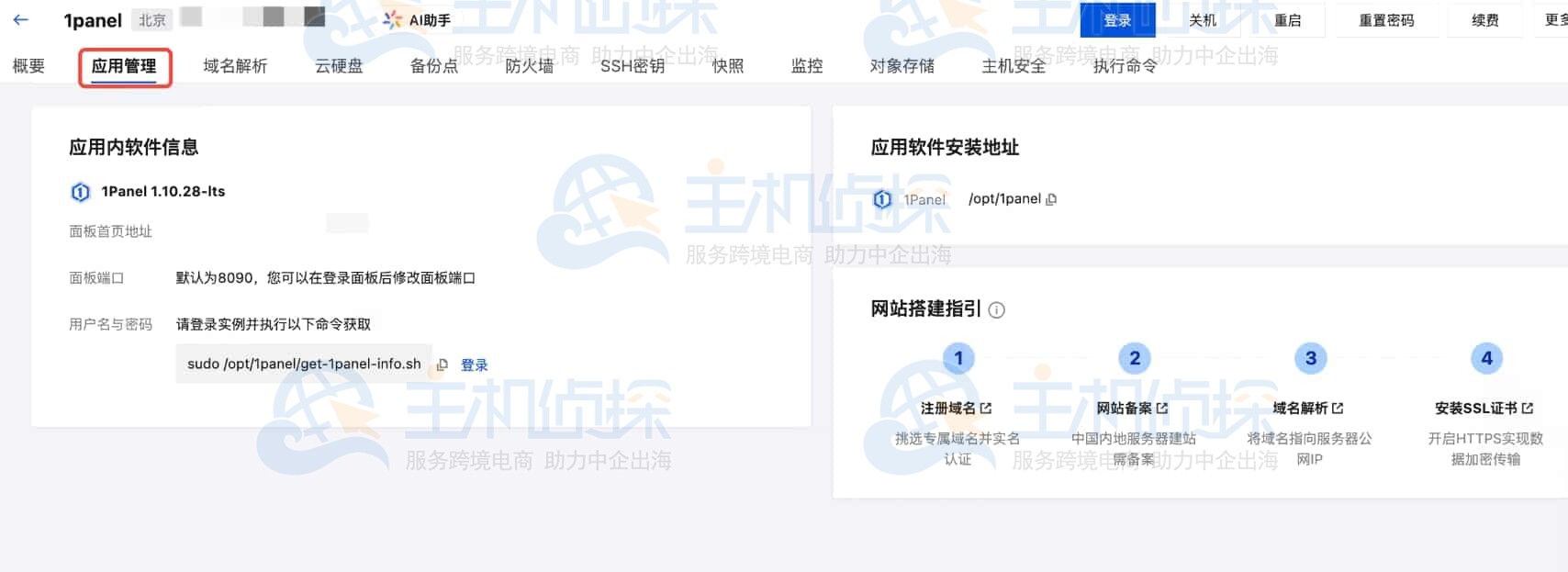Click the 登录 link beside the command
1568x572 pixels.
(x=475, y=365)
